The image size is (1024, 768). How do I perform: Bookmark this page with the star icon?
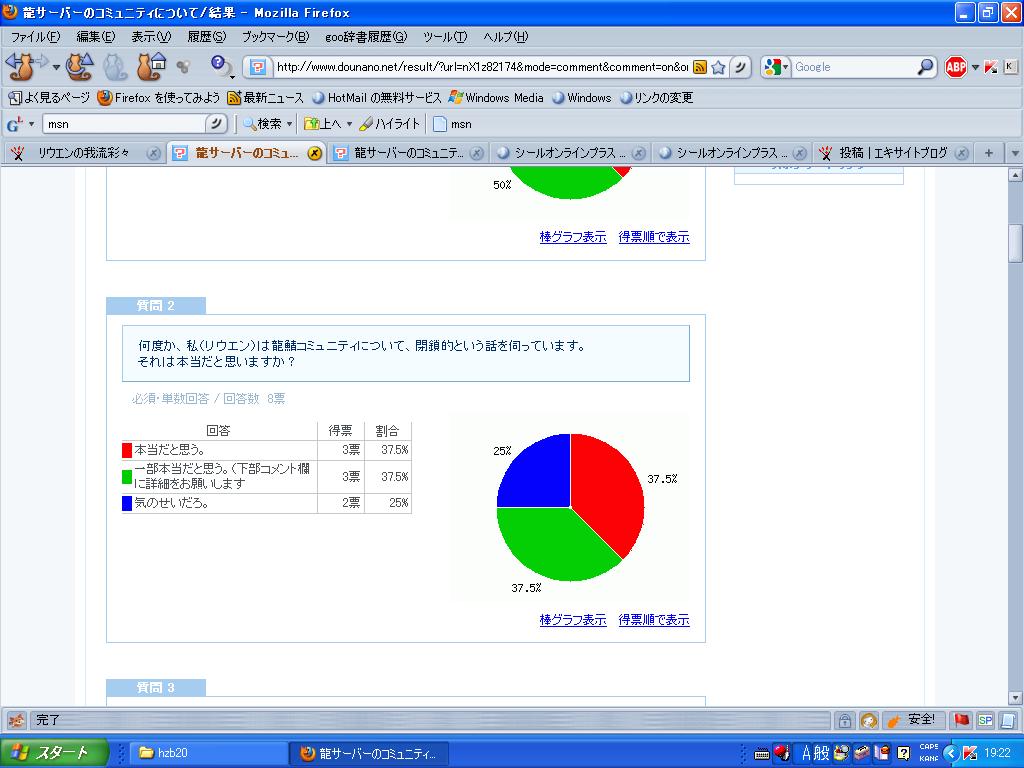pos(718,67)
